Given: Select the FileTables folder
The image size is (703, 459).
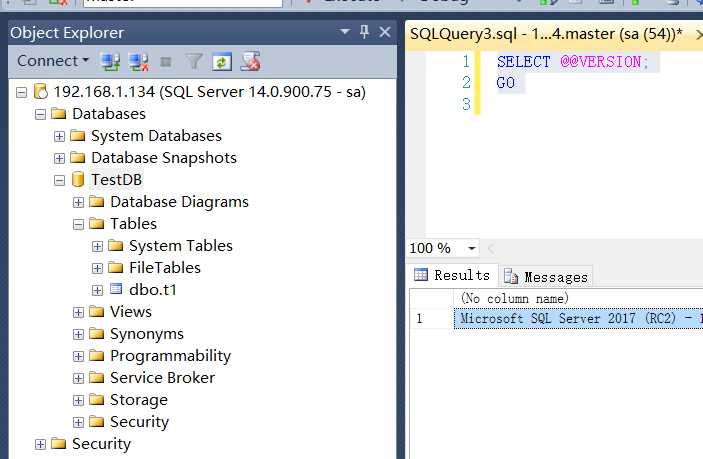Looking at the screenshot, I should [x=165, y=268].
